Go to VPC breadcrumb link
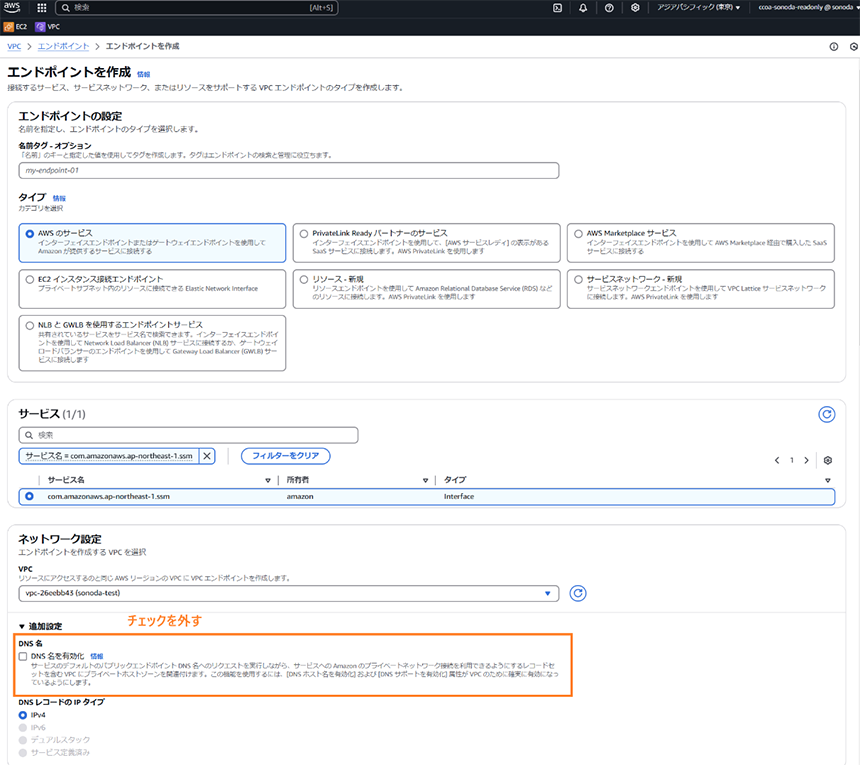Viewport: 860px width, 765px height. point(14,47)
